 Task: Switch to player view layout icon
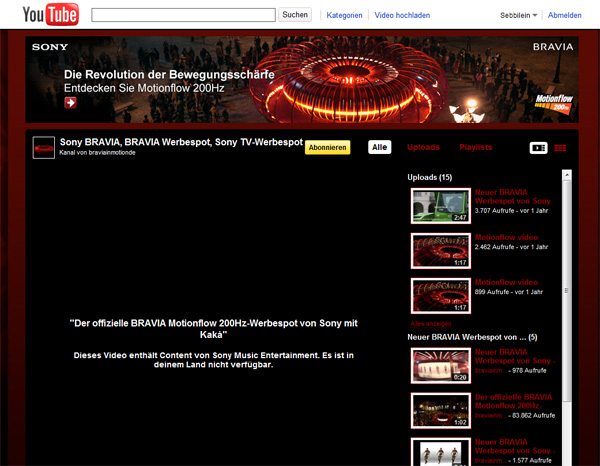tap(538, 148)
